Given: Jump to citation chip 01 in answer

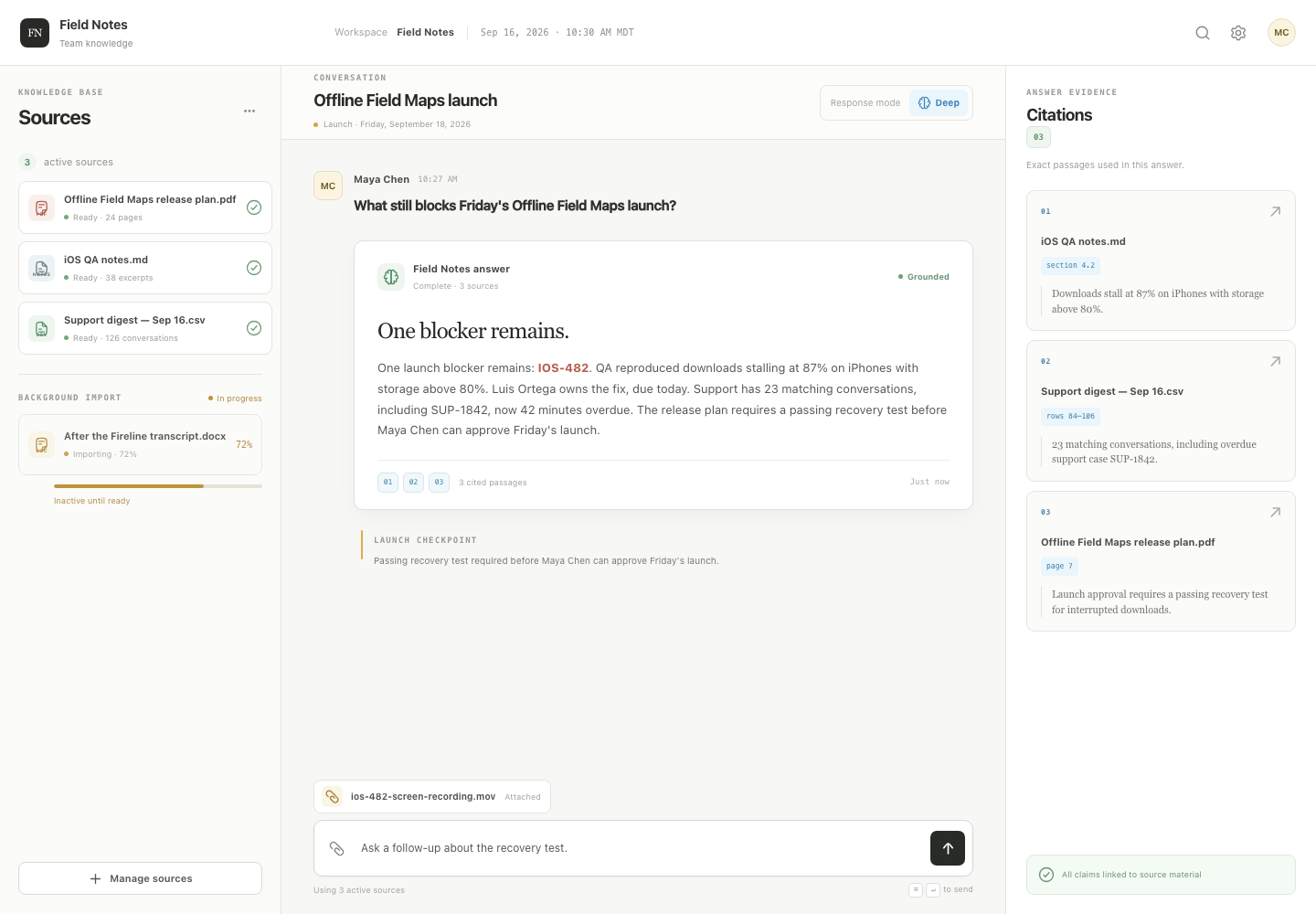Looking at the screenshot, I should [x=387, y=482].
